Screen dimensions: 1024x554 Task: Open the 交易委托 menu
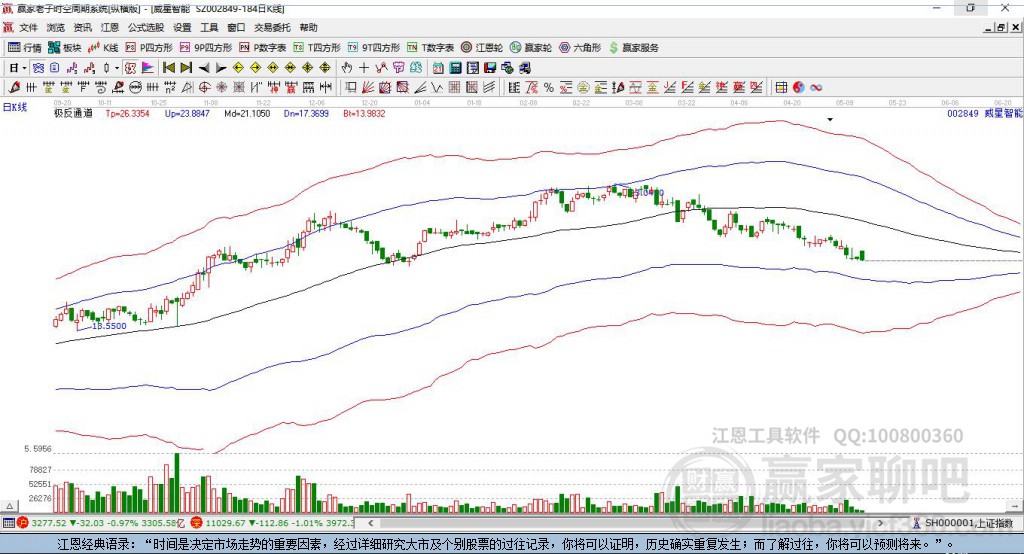272,27
